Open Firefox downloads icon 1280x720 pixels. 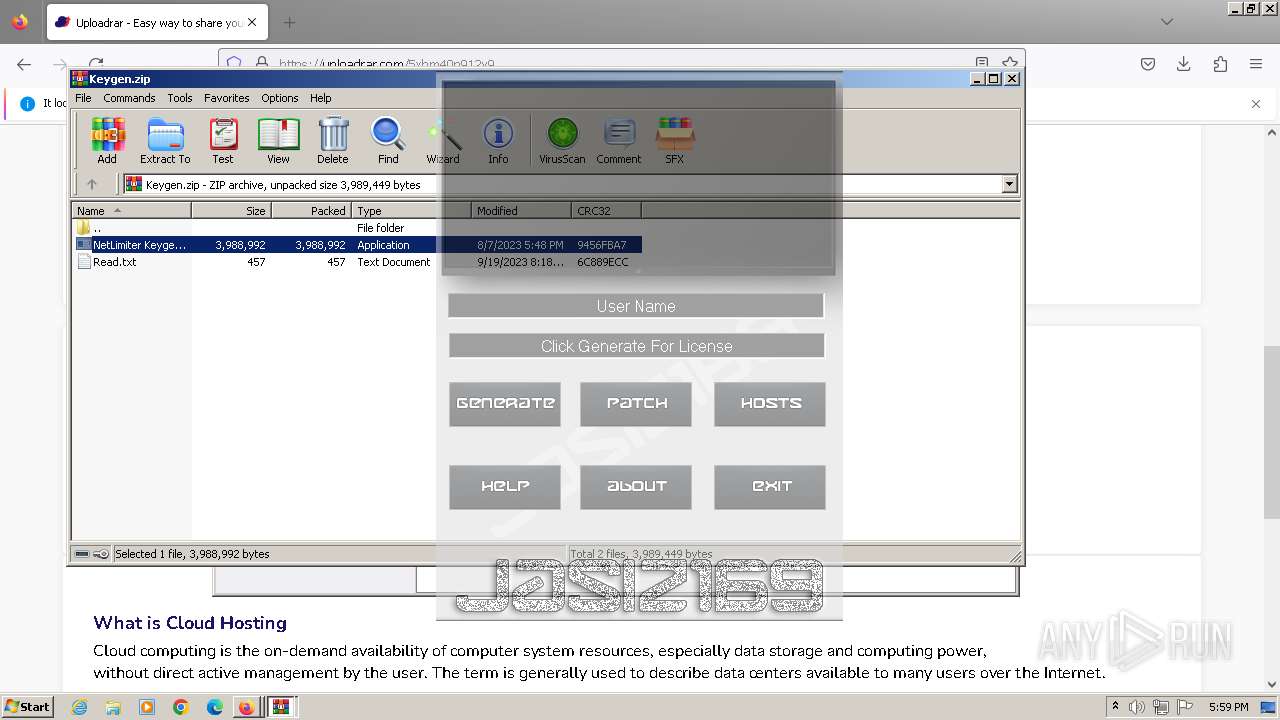[x=1184, y=64]
